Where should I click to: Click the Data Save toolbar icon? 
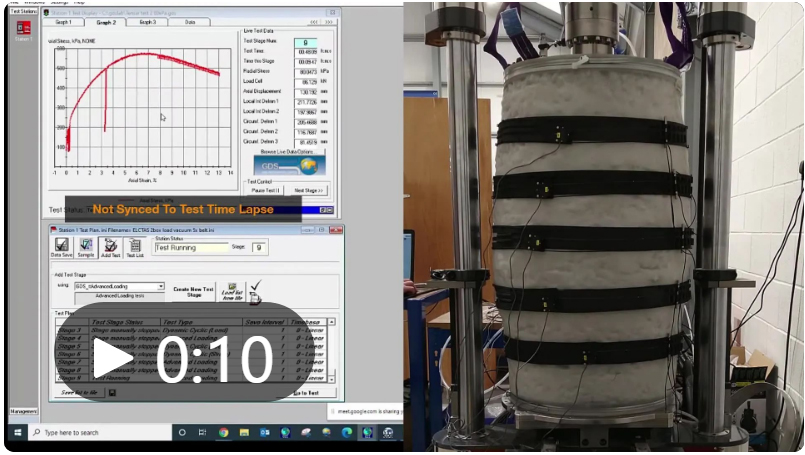pos(62,248)
